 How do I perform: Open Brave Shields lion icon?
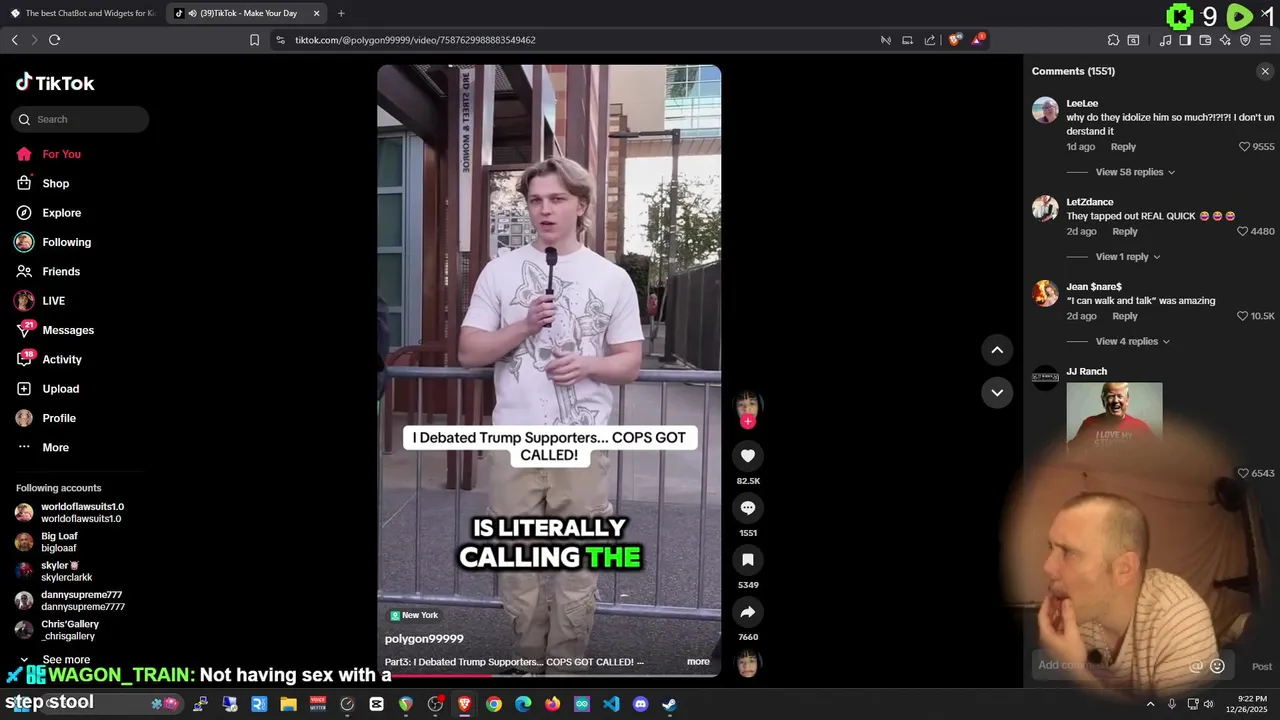[x=955, y=40]
